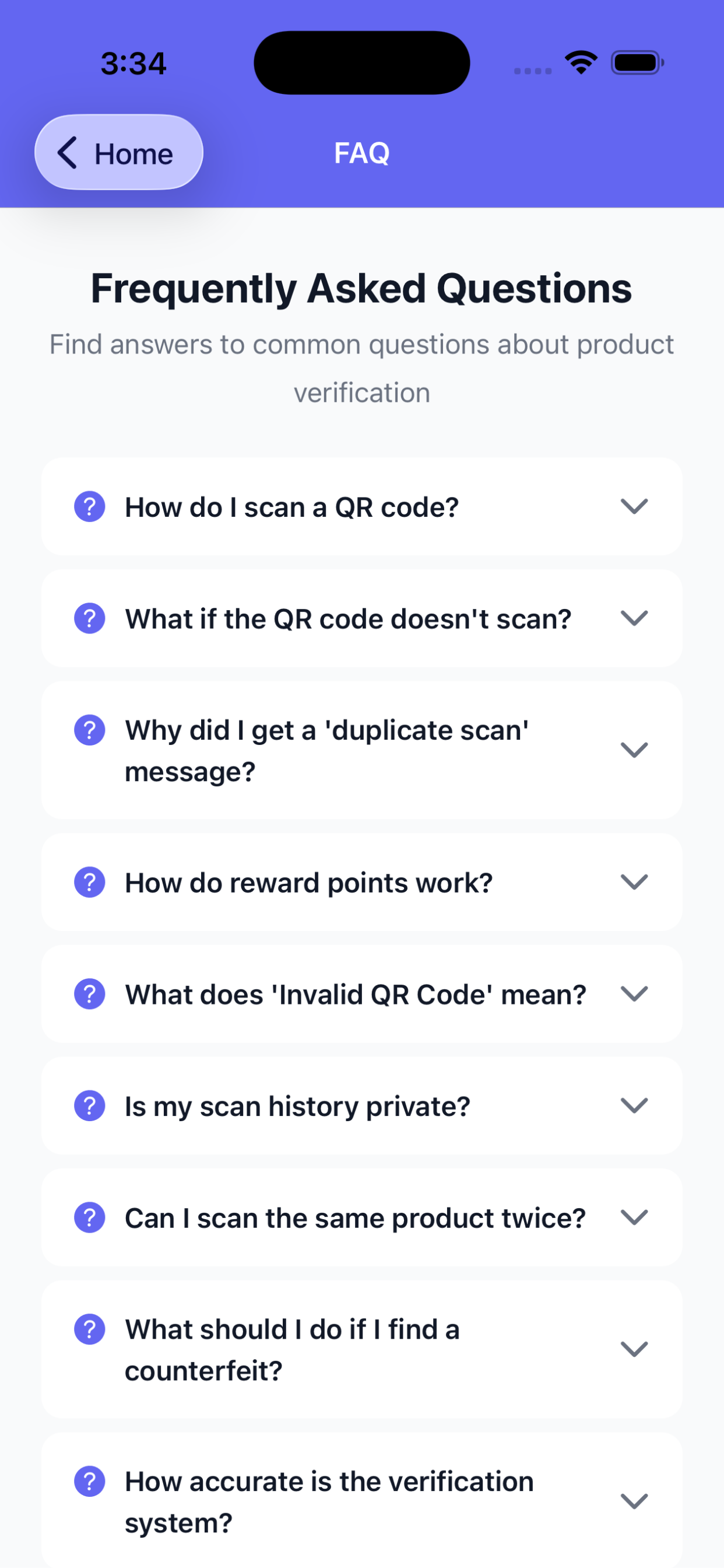Expand the chevron for 'How accurate is the verification system?'
Screen dimensions: 724x1568
[x=634, y=1501]
